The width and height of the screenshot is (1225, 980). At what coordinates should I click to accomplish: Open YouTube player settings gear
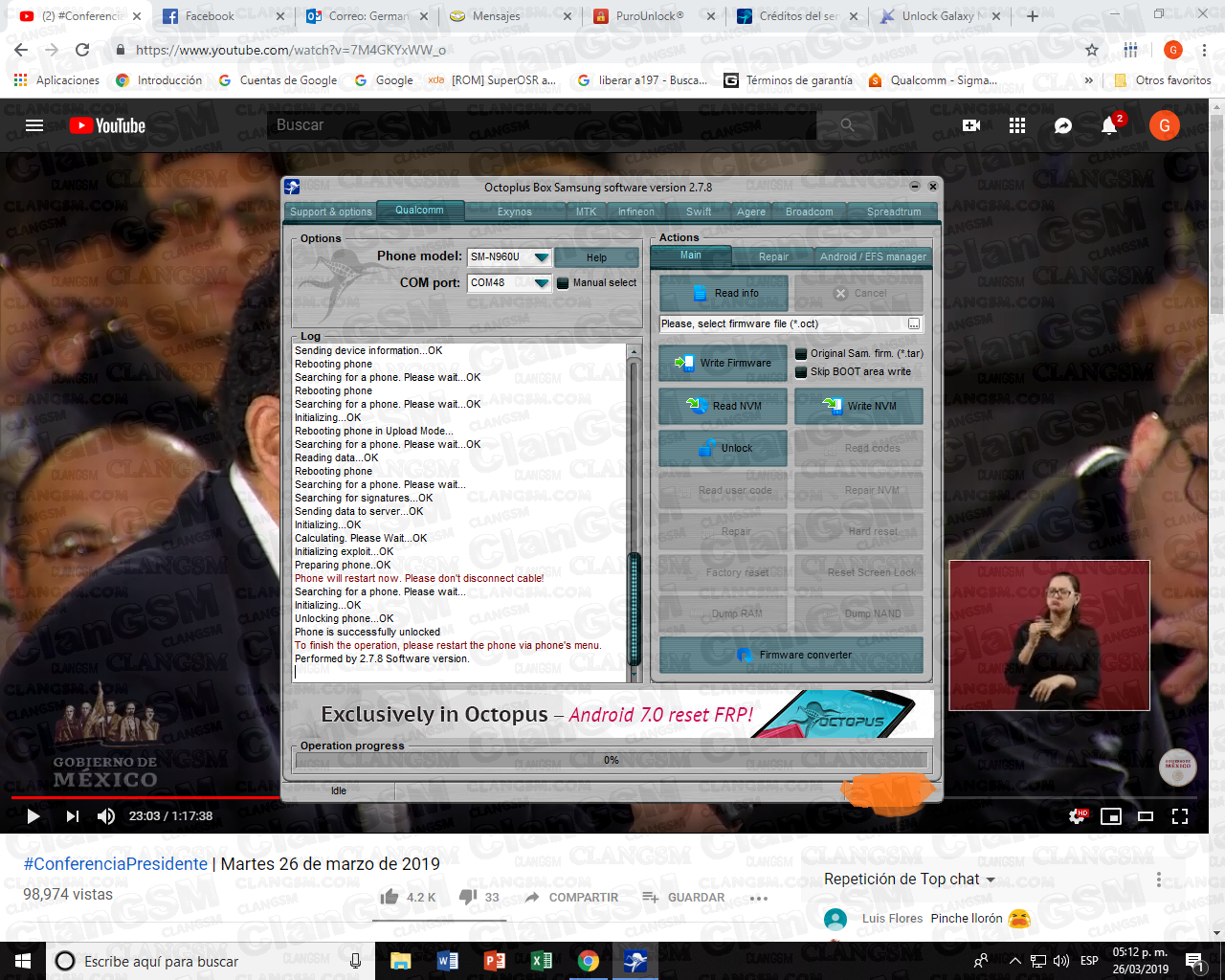pos(1078,816)
